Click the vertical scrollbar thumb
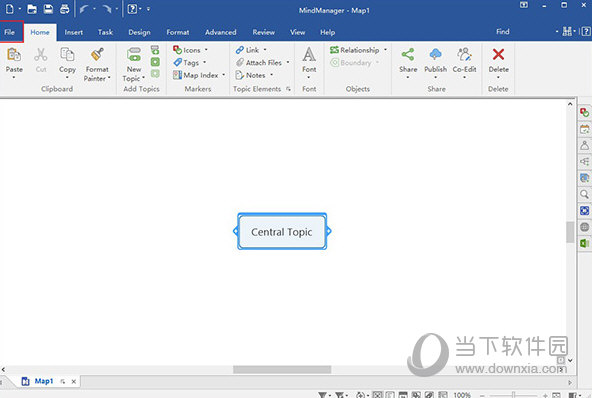Viewport: 592px width, 398px height. click(x=570, y=232)
